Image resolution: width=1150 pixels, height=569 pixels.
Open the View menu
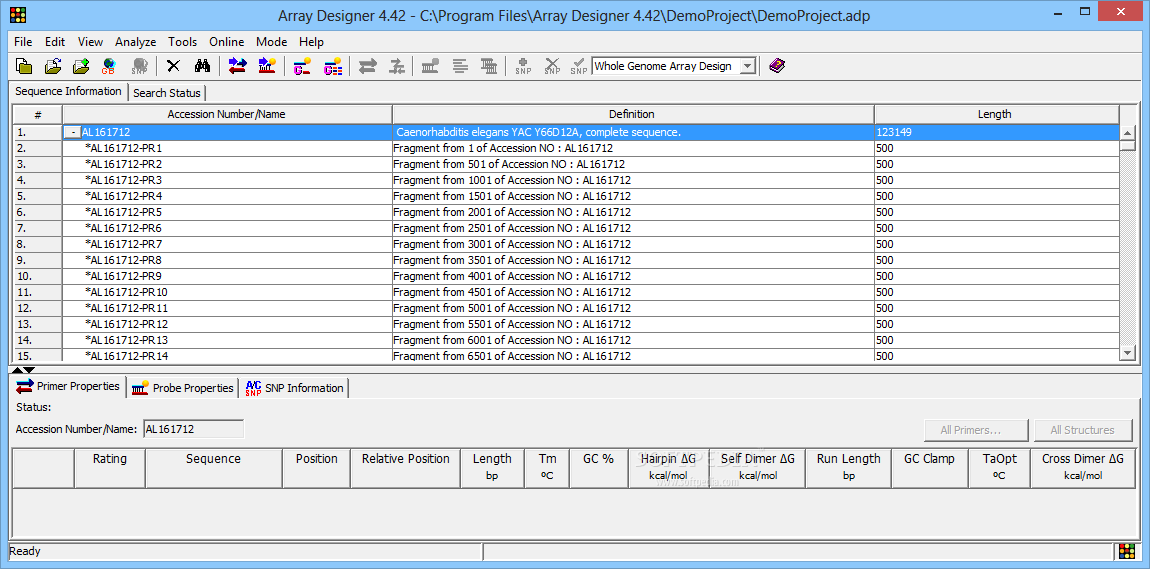click(90, 42)
